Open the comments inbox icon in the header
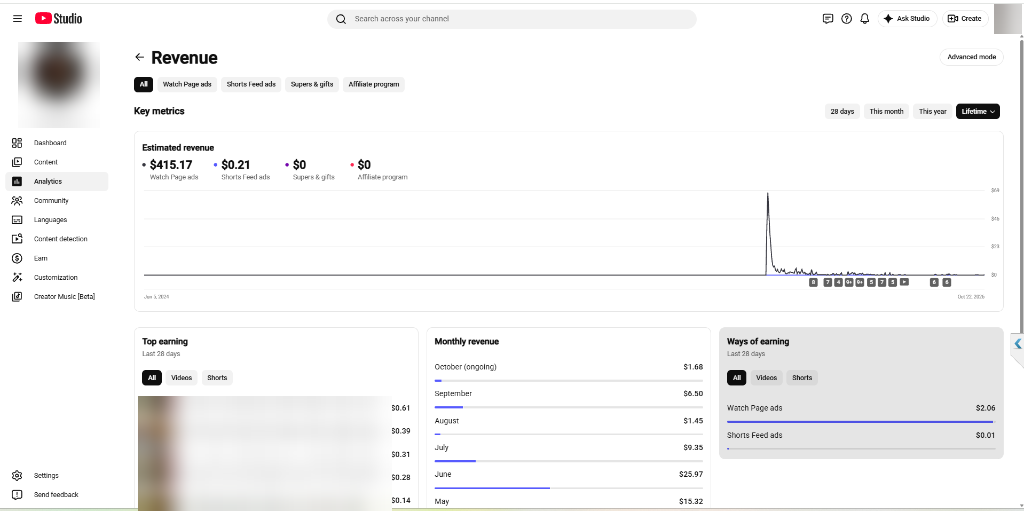The width and height of the screenshot is (1024, 511). 827,19
